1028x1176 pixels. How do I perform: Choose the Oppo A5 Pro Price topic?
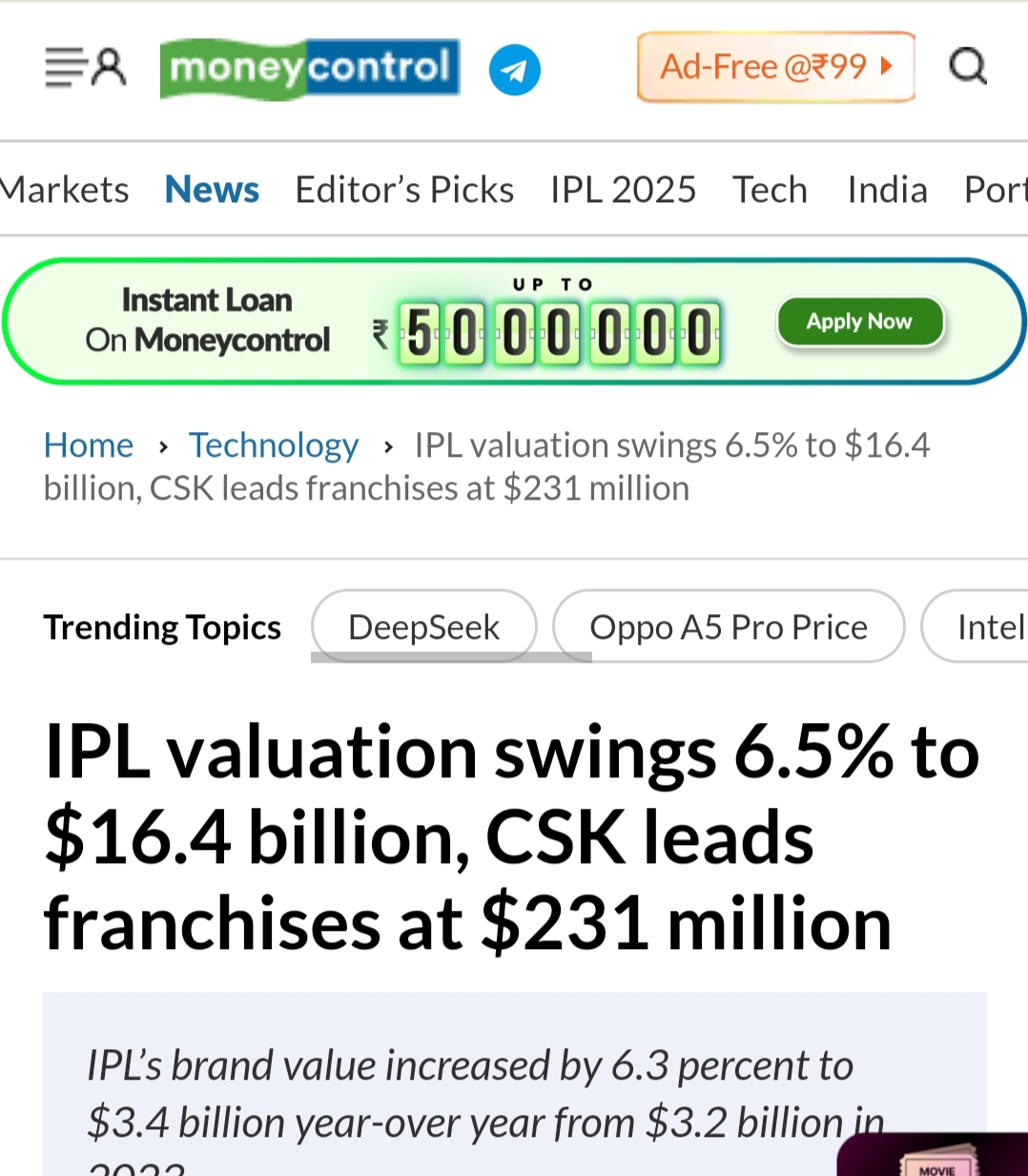click(x=729, y=627)
